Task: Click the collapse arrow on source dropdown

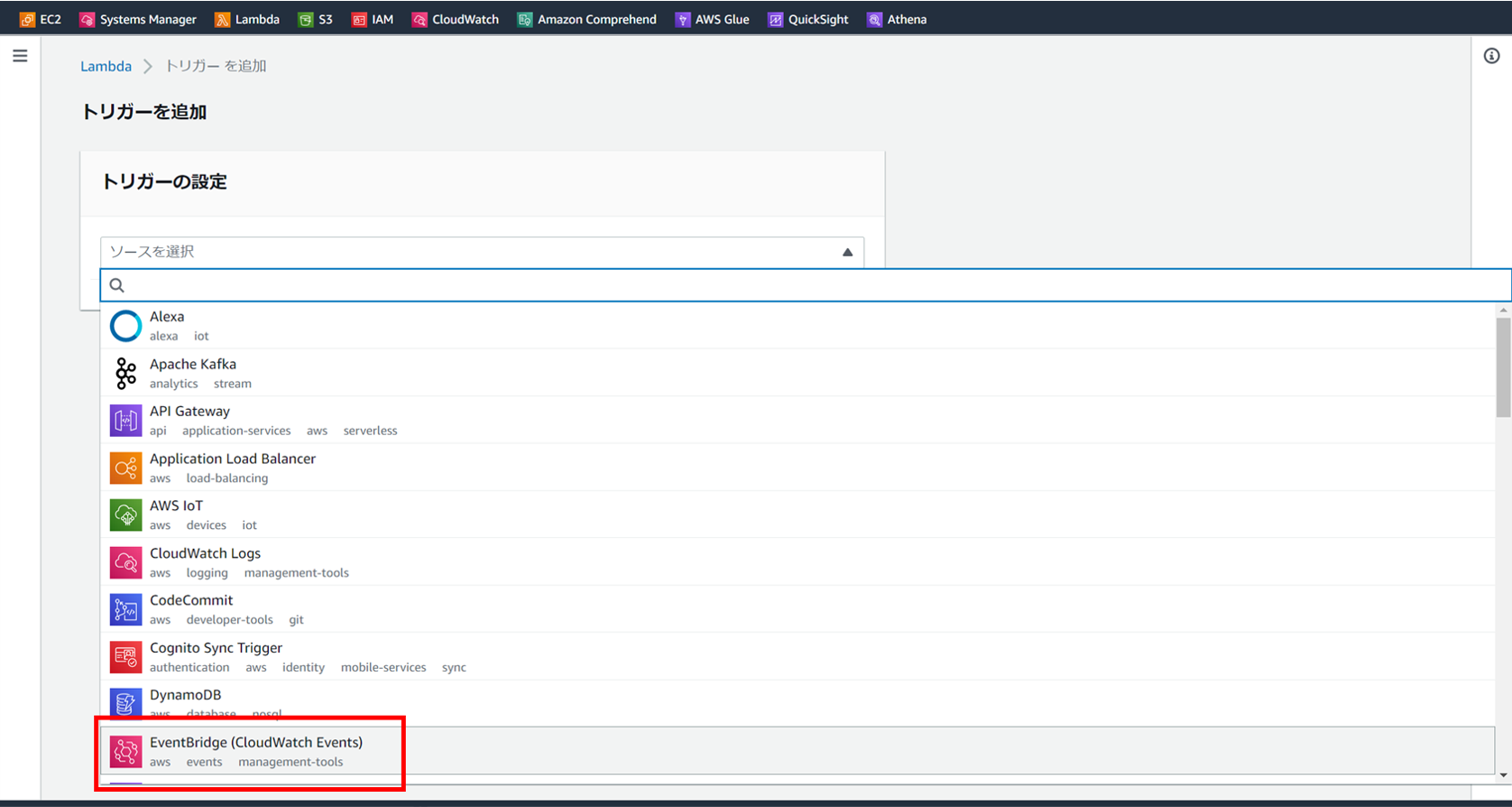Action: pyautogui.click(x=847, y=253)
